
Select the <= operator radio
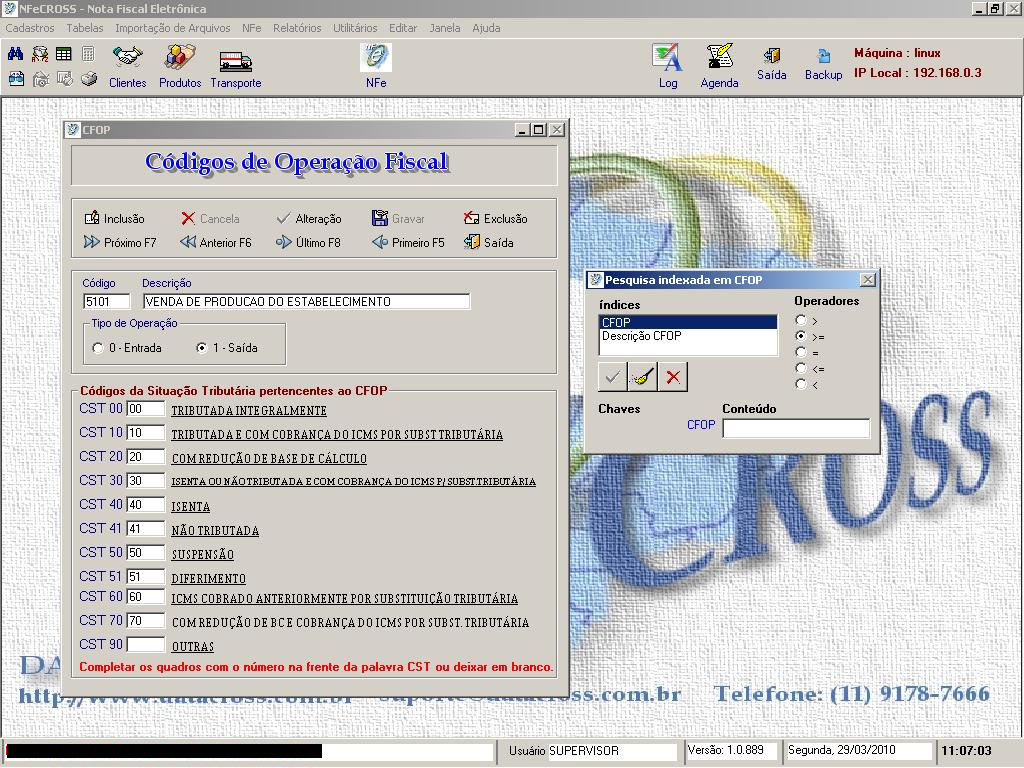(x=801, y=368)
